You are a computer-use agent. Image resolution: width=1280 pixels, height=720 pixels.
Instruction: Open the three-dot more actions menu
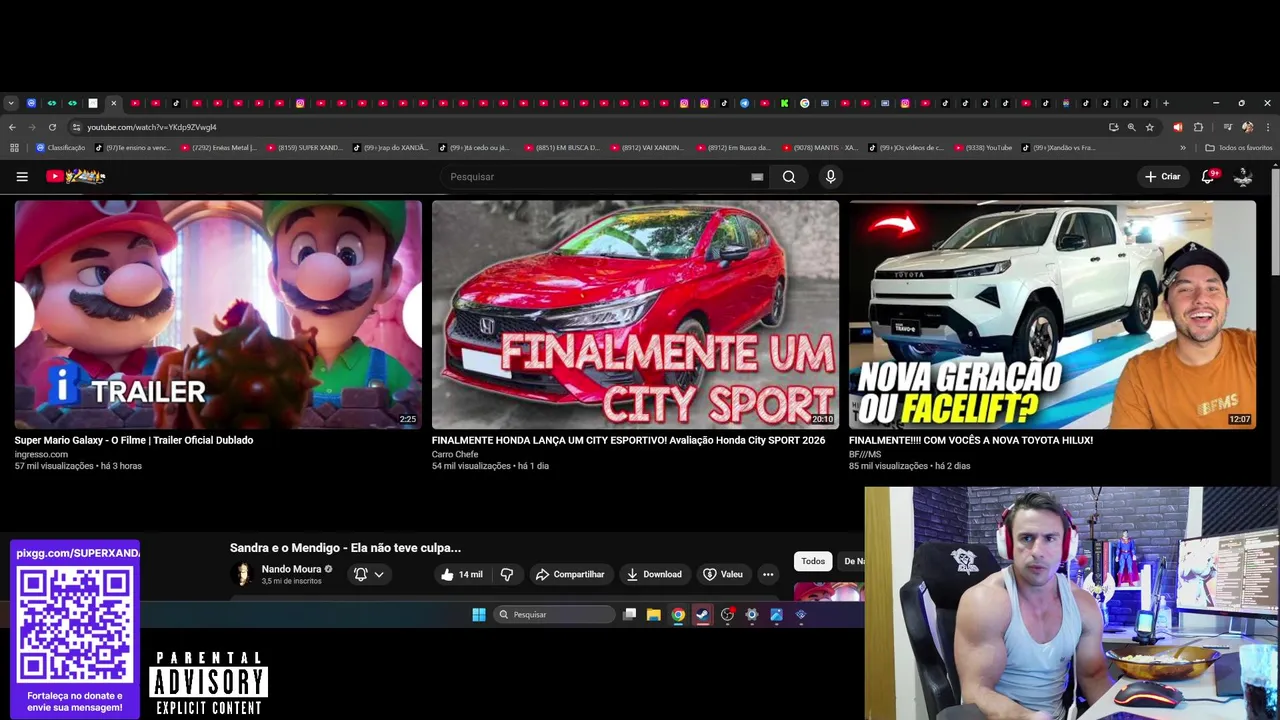(x=768, y=574)
